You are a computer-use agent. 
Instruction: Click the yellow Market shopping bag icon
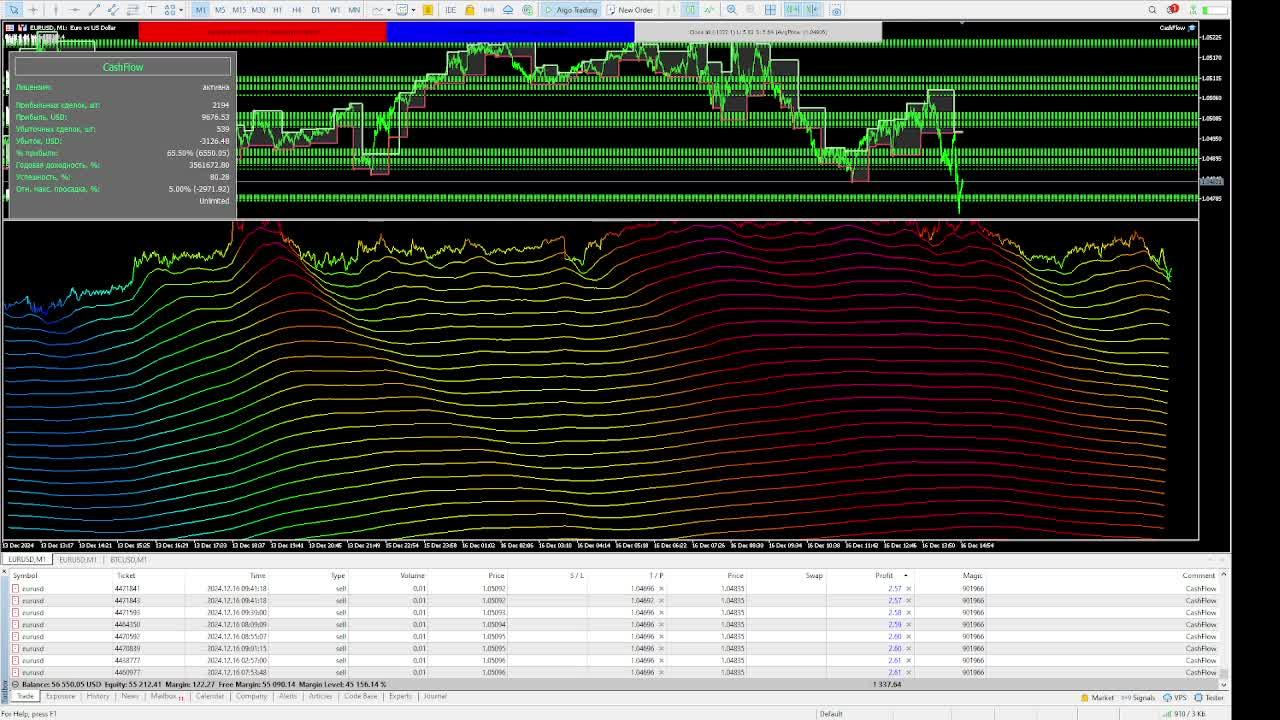428,10
